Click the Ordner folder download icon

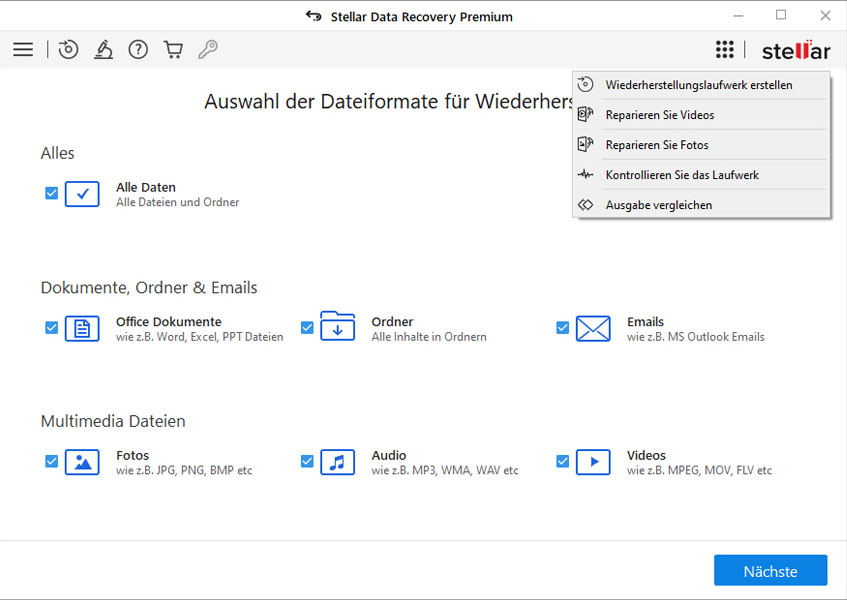(338, 326)
